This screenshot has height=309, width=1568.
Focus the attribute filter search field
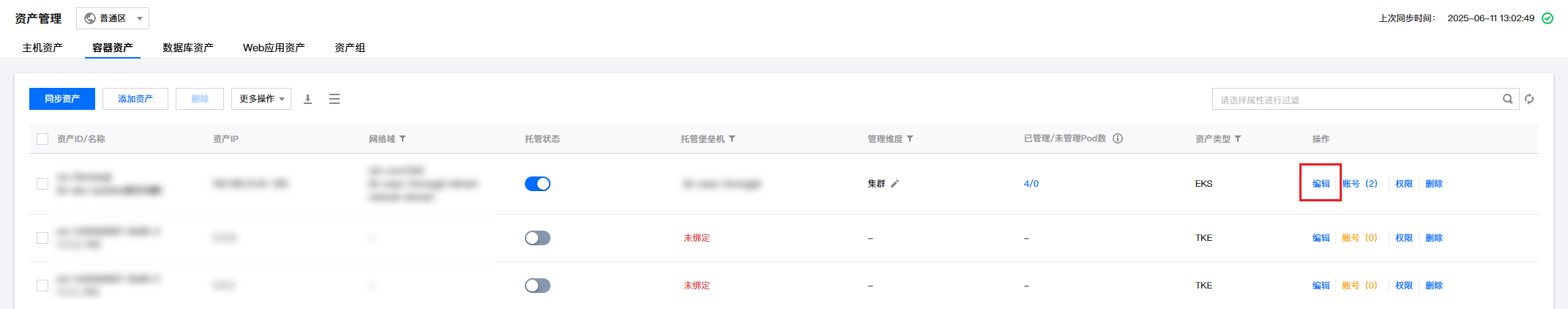point(1354,100)
